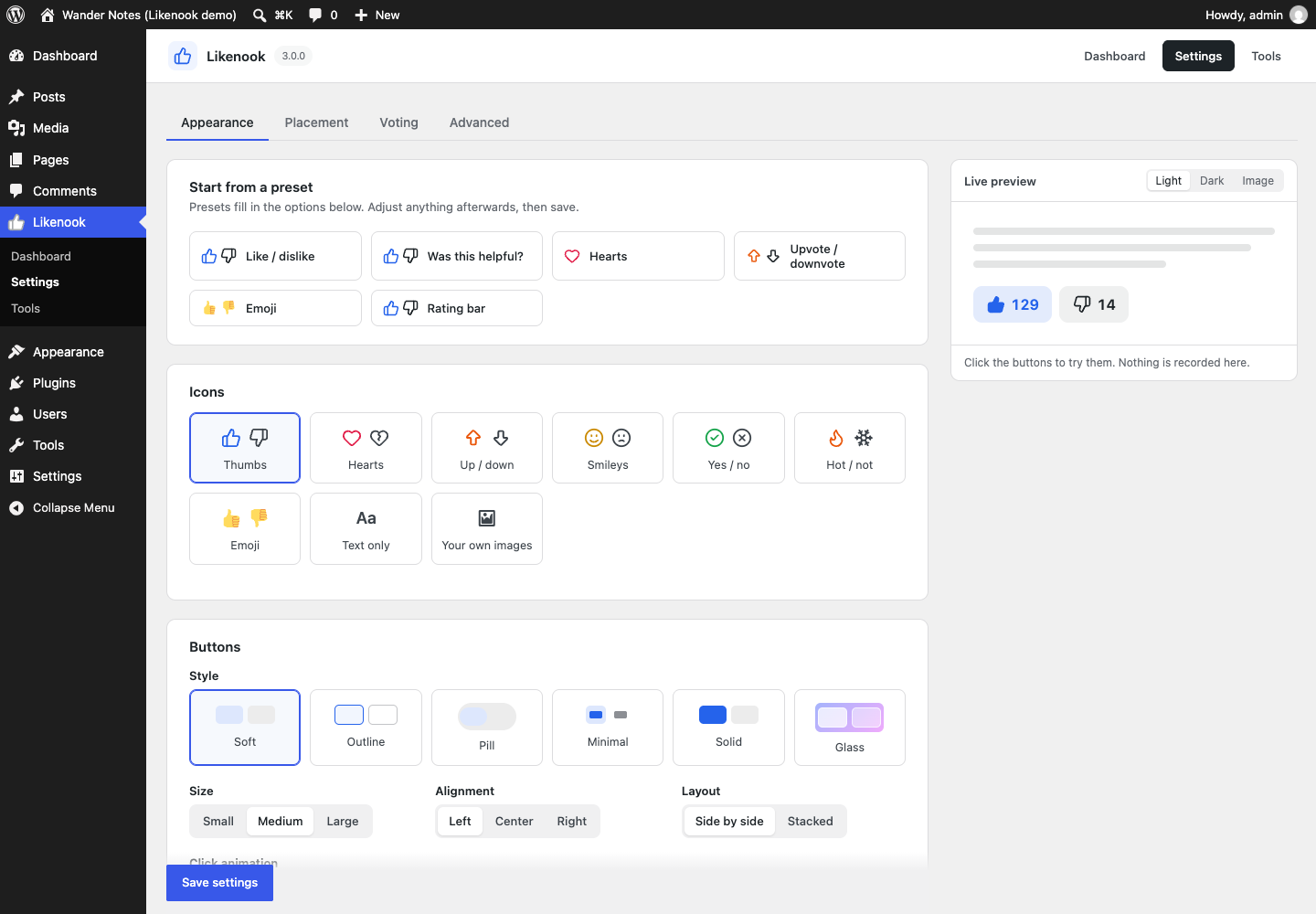Viewport: 1316px width, 914px height.
Task: Choose the Outline button style
Action: click(x=366, y=728)
